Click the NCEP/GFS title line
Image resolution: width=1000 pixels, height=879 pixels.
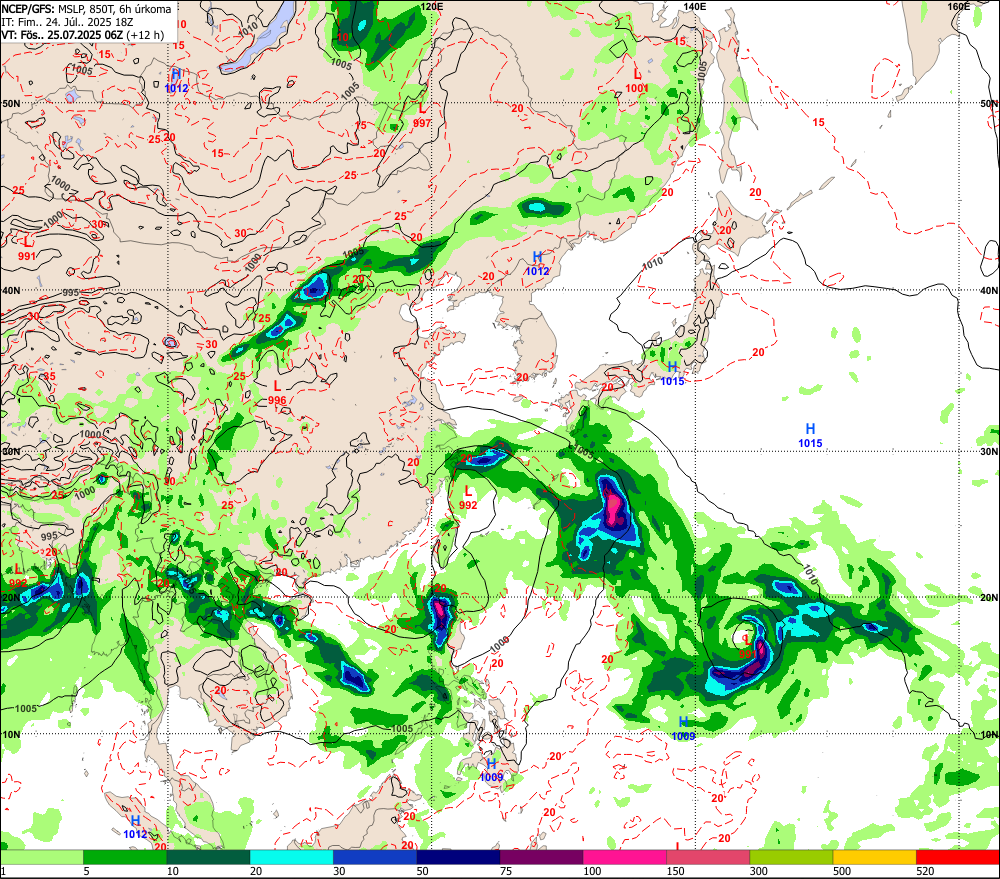coord(86,9)
